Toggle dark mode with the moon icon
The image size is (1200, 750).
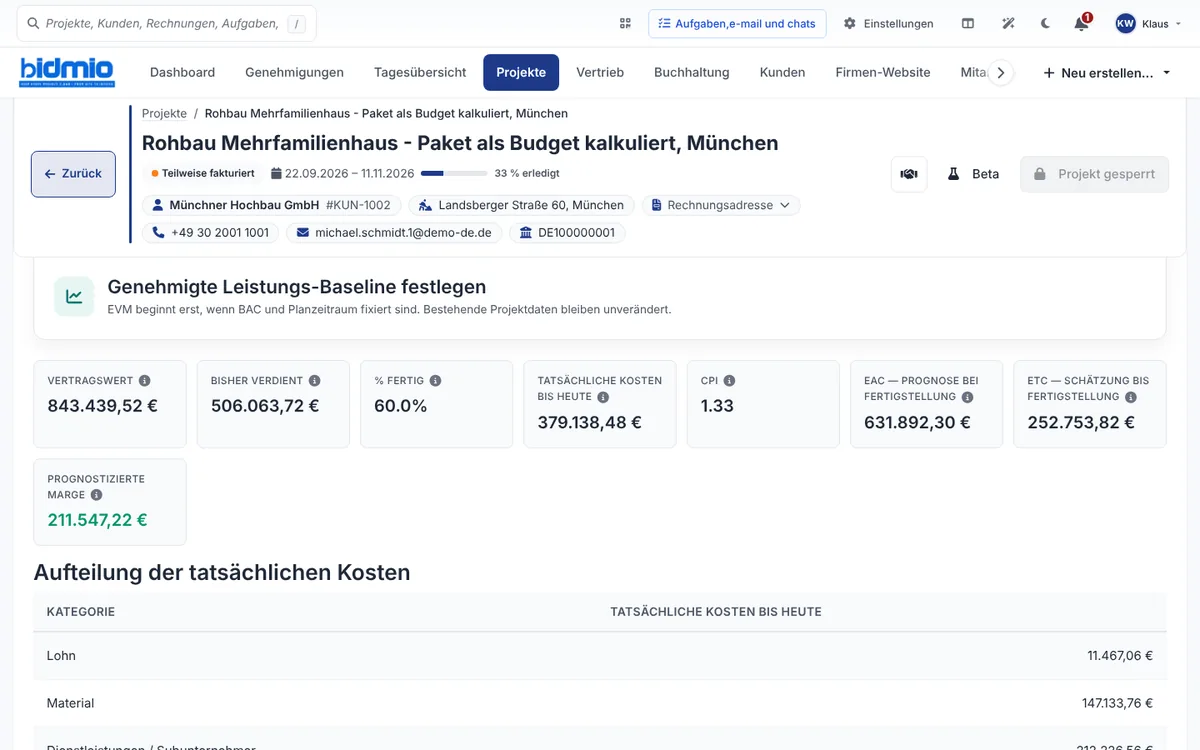tap(1045, 23)
